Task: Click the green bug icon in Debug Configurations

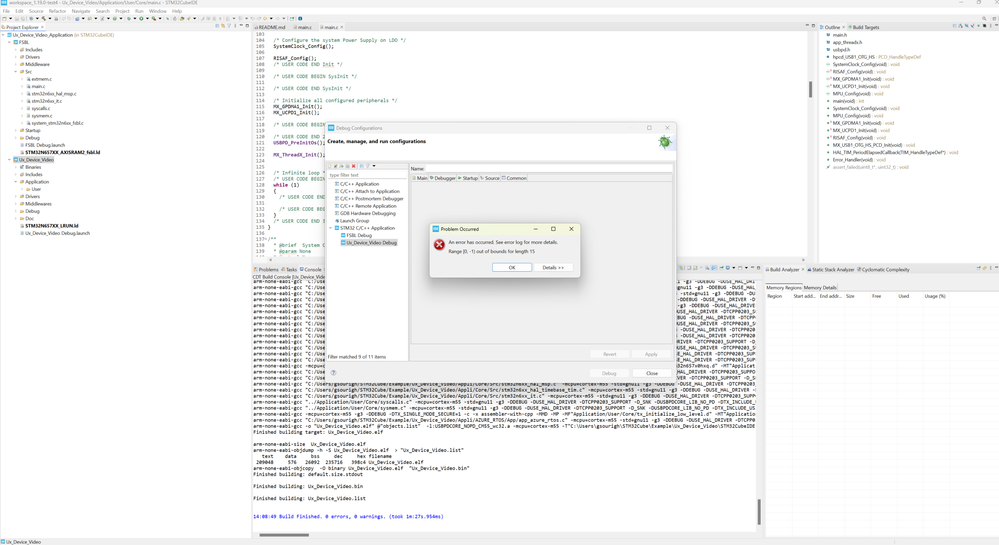Action: [x=665, y=142]
